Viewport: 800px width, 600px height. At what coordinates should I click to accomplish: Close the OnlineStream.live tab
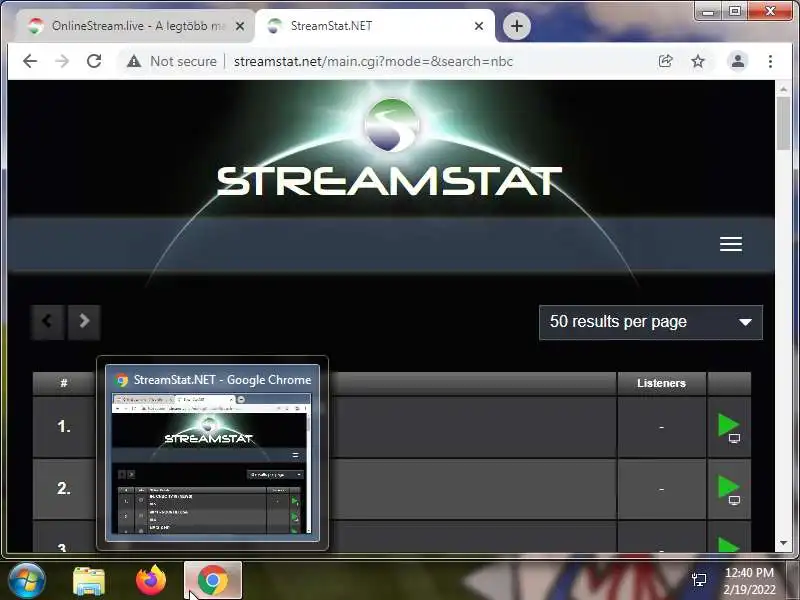coord(240,26)
